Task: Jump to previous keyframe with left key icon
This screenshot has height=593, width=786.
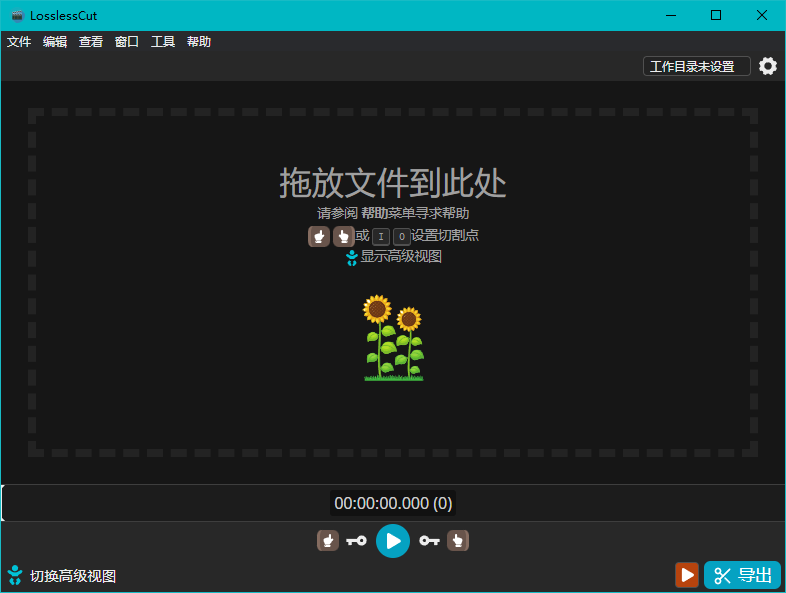Action: tap(356, 541)
